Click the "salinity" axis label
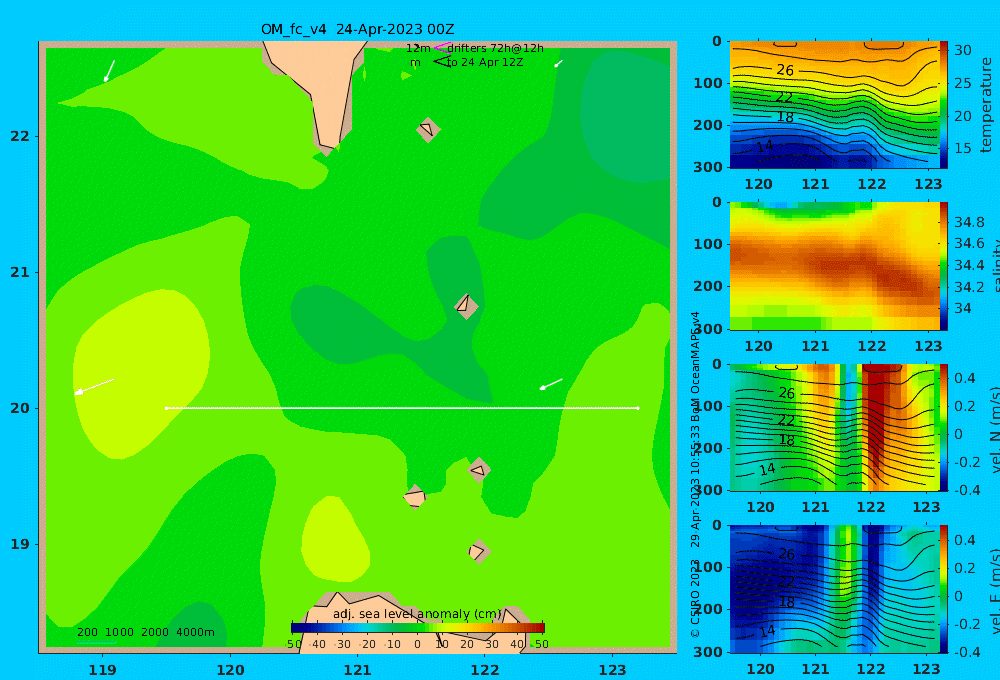Screen dimensions: 1000x680 994,266
